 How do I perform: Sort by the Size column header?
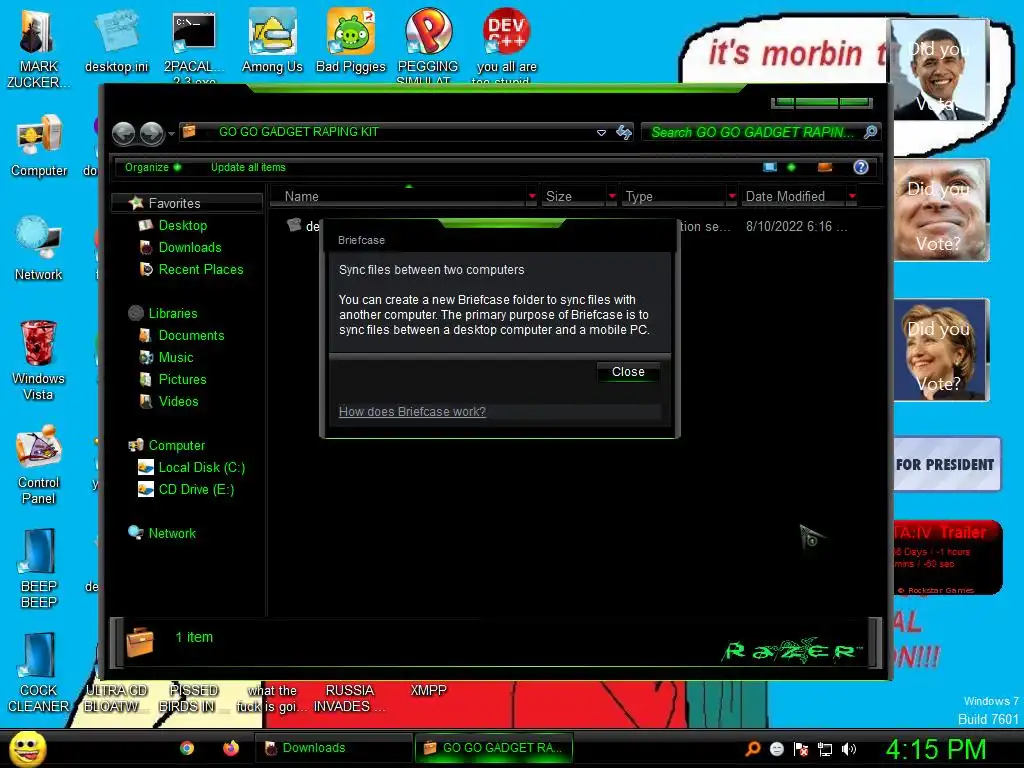tap(573, 197)
